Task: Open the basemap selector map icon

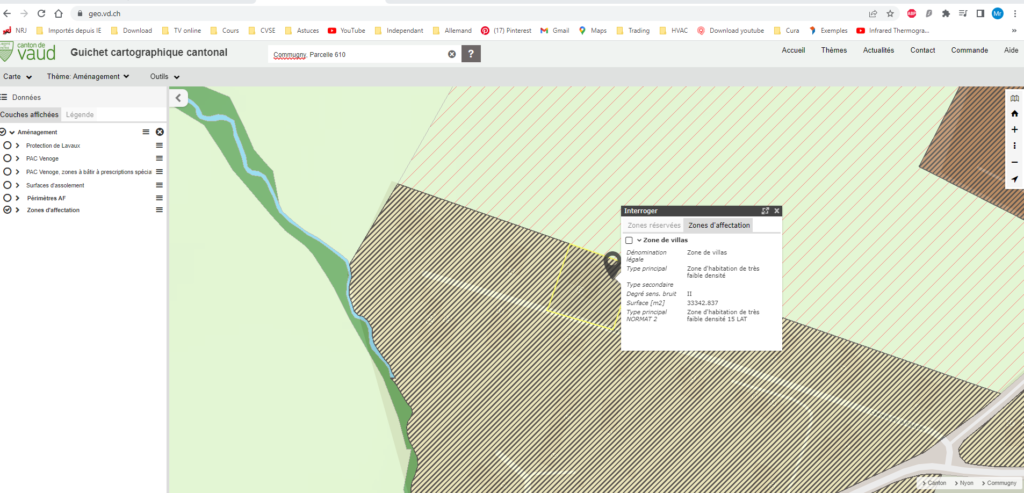Action: [x=1014, y=98]
